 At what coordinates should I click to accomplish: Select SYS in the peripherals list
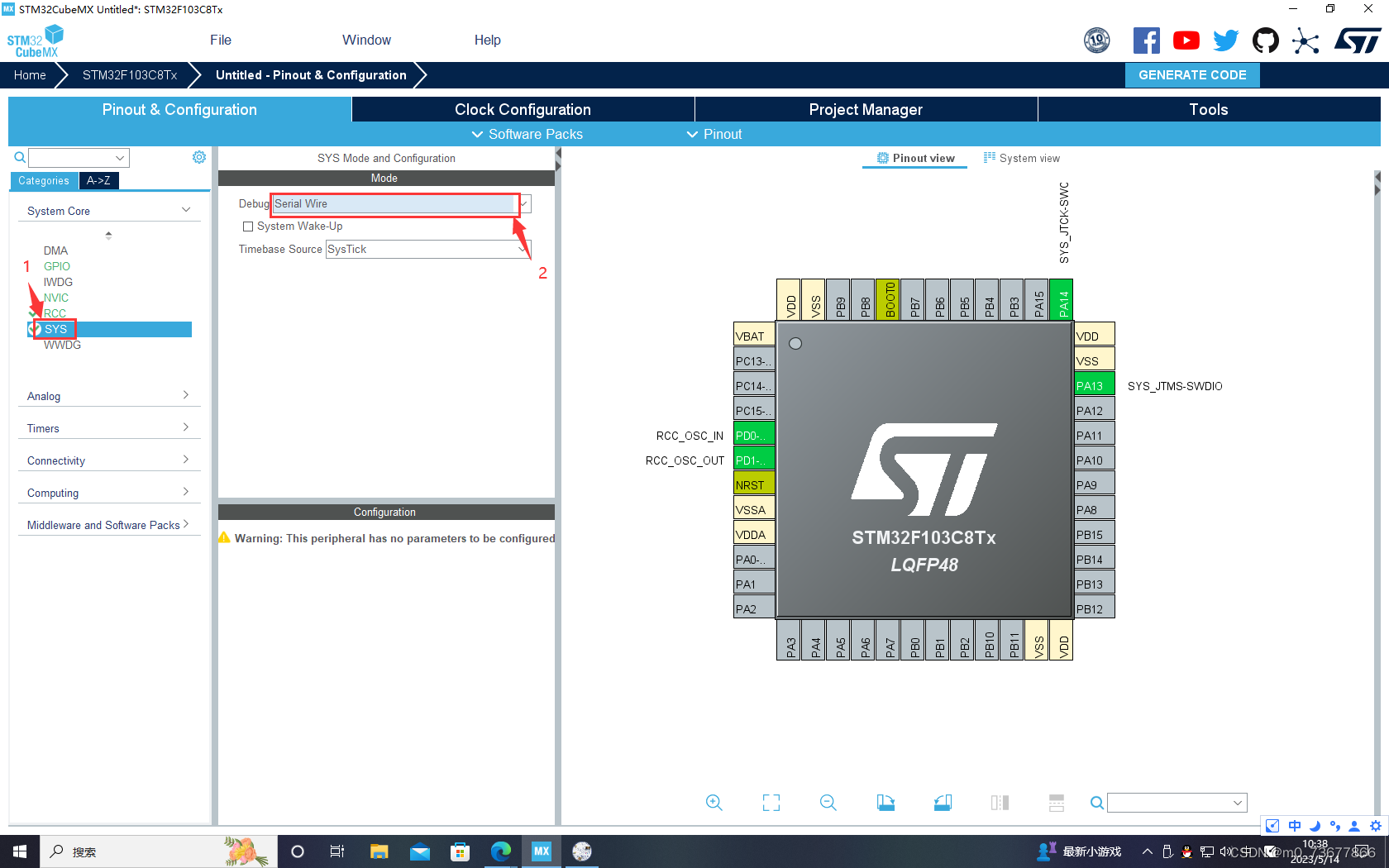pyautogui.click(x=55, y=329)
